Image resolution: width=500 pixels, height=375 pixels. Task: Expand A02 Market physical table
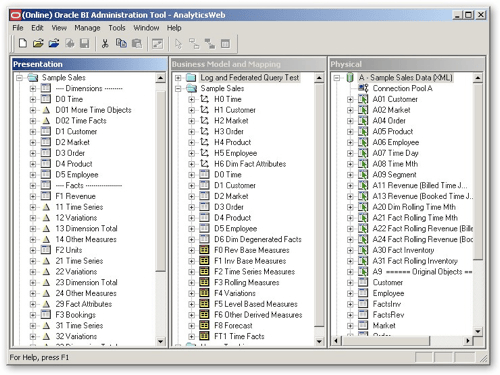pyautogui.click(x=350, y=110)
